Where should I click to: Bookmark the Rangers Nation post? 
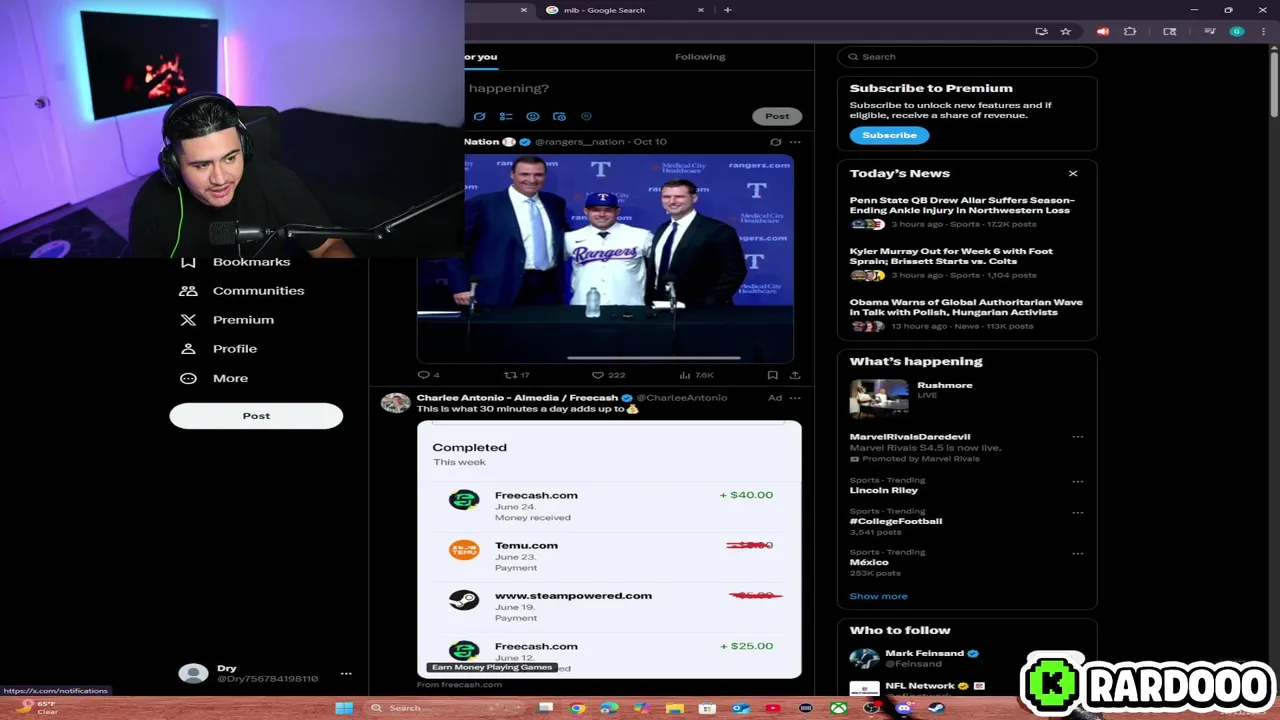(772, 375)
